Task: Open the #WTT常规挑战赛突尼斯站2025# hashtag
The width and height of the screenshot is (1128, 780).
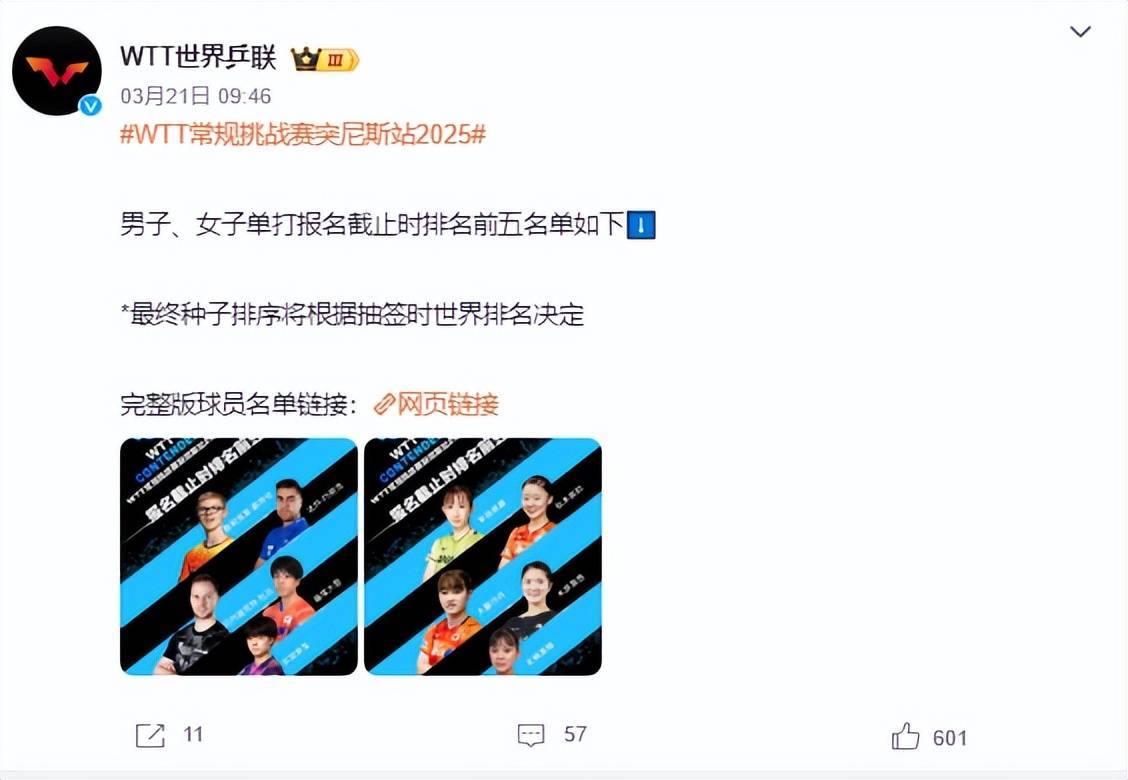Action: point(303,134)
